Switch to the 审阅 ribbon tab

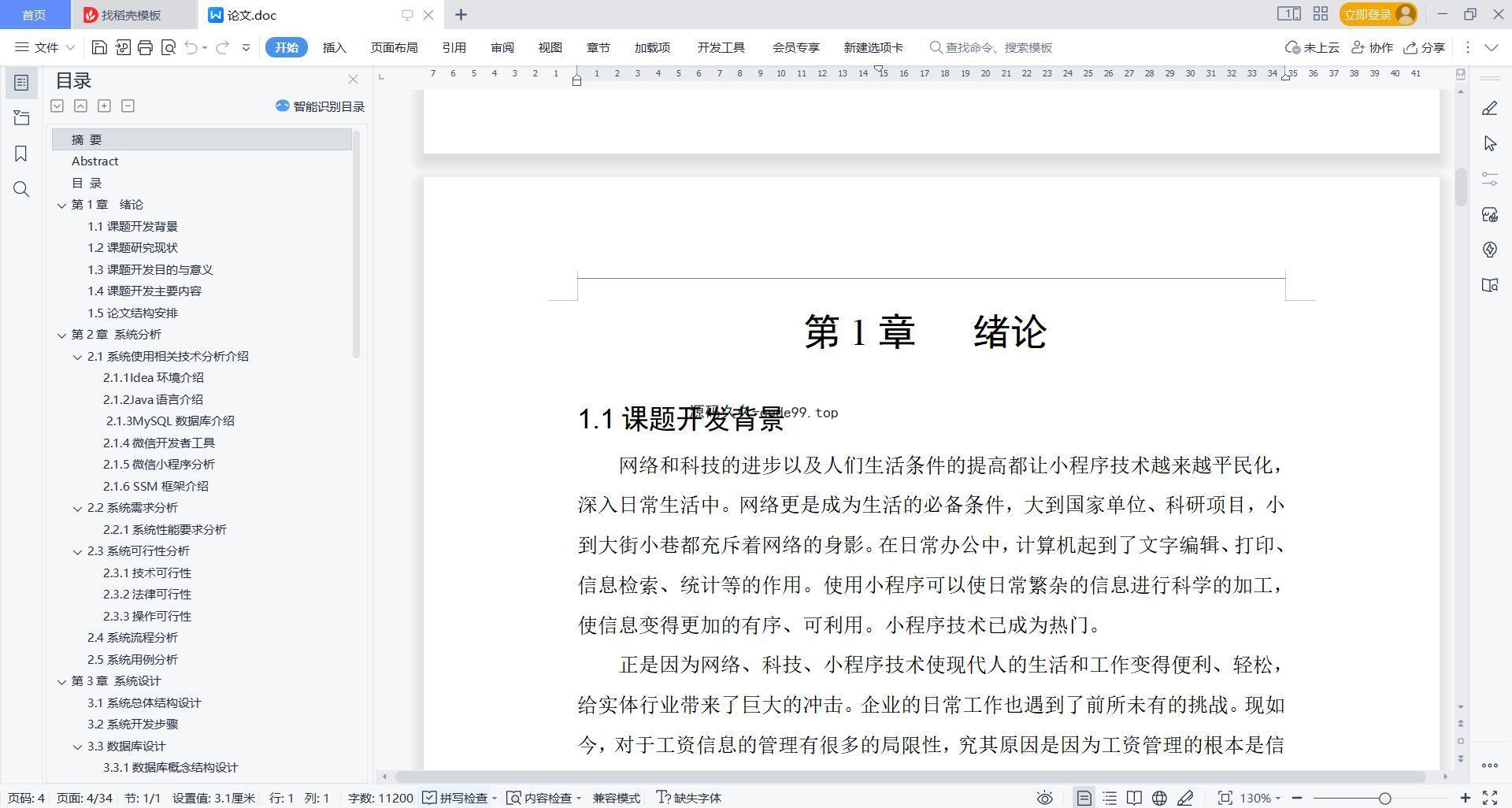tap(502, 47)
